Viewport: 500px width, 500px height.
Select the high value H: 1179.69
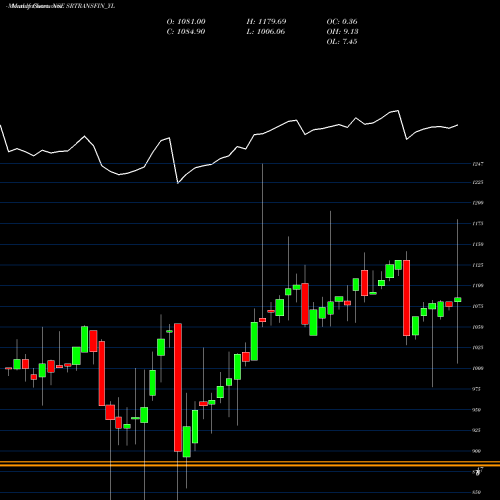[x=266, y=22]
